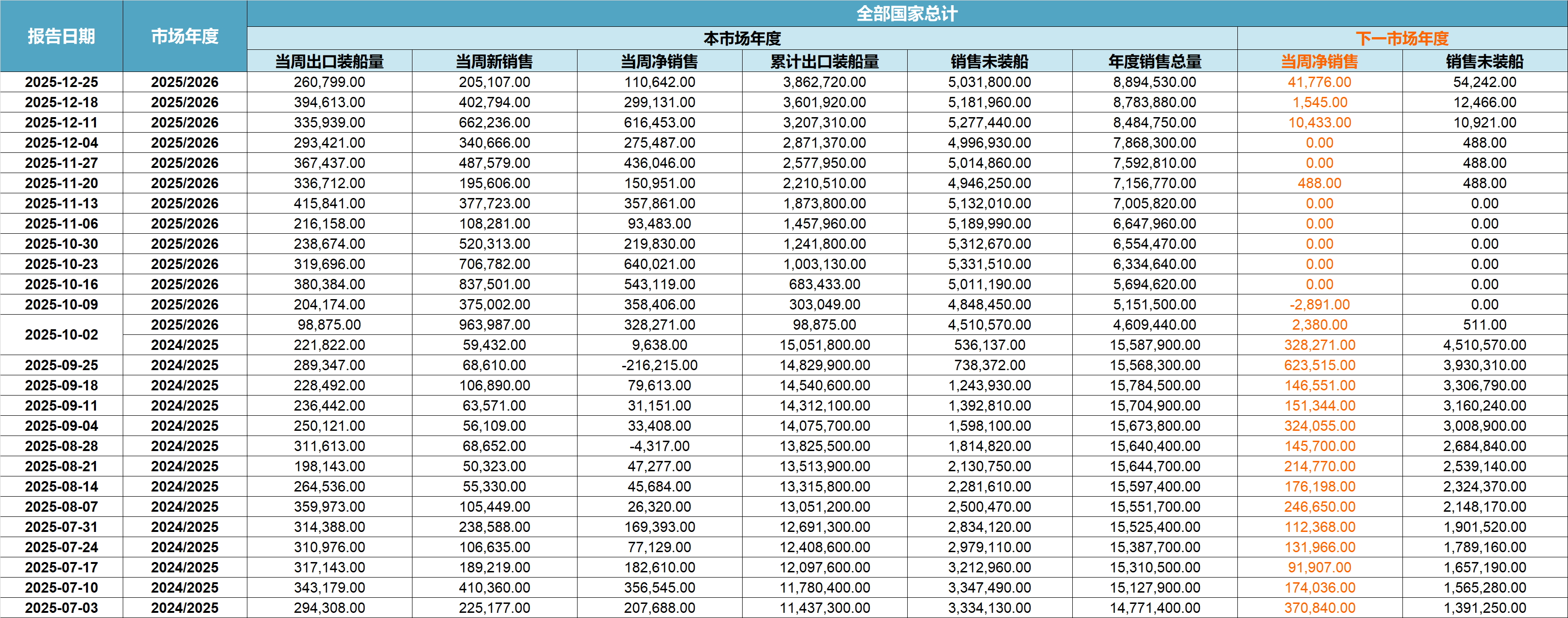Click cell showing 15,051,800.00

[x=824, y=345]
